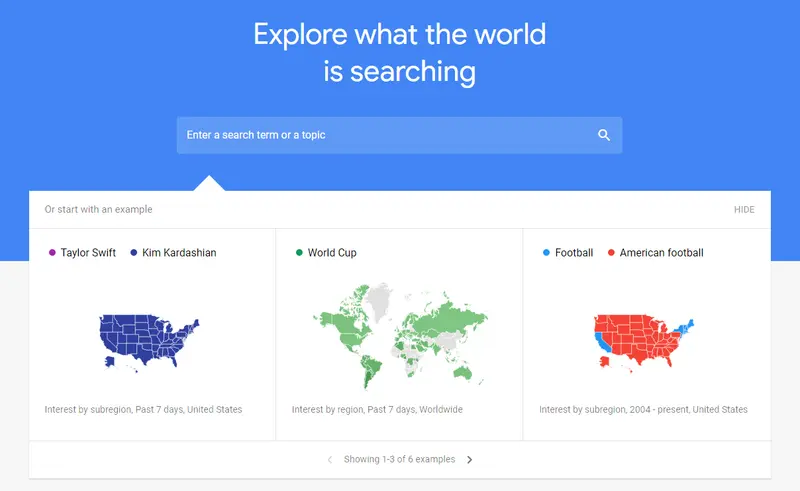Go to previous examples with left chevron
The image size is (800, 491).
pos(330,460)
